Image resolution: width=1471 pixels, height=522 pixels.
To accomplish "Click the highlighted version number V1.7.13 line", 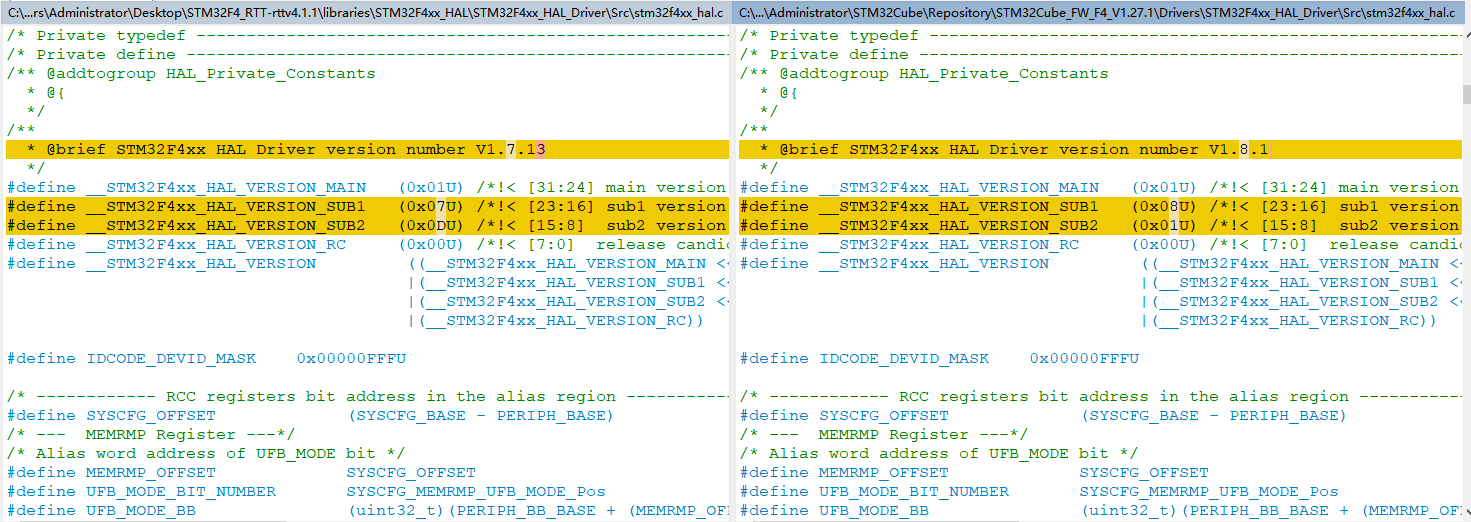I will [366, 150].
